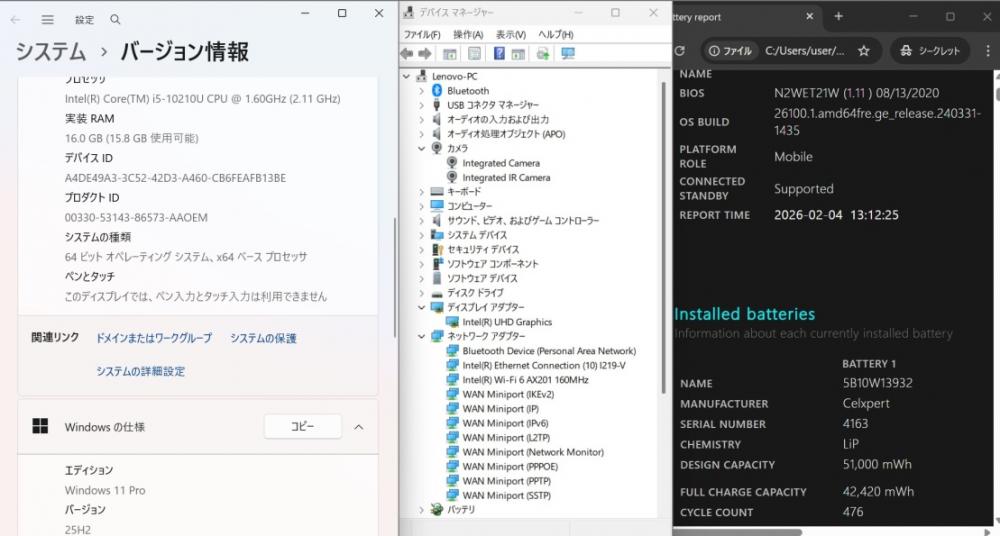Screen dimensions: 1000x536
Task: Reload the battery report page
Action: [680, 50]
